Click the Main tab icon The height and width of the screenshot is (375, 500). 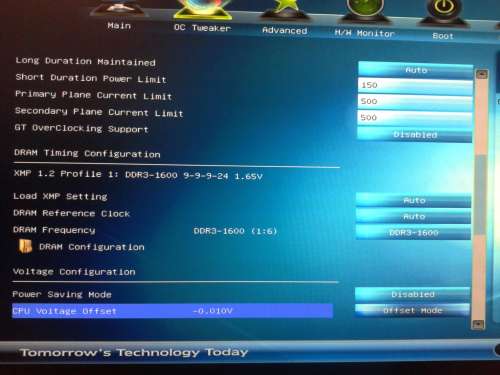click(x=118, y=7)
